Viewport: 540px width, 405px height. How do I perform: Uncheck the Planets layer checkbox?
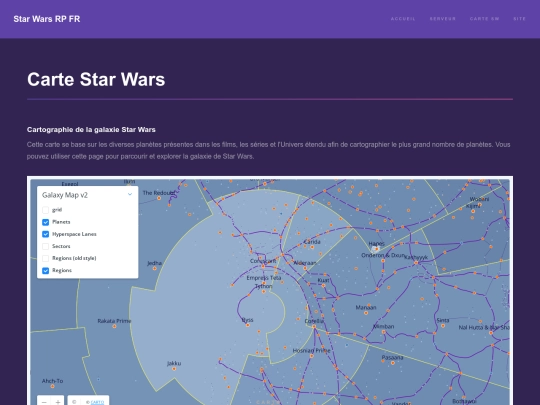click(45, 222)
